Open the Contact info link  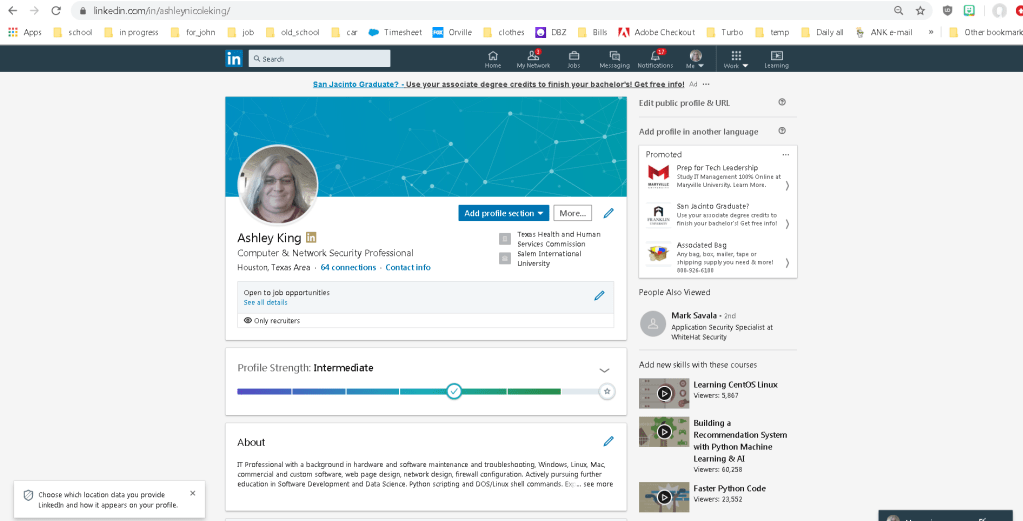tap(408, 267)
